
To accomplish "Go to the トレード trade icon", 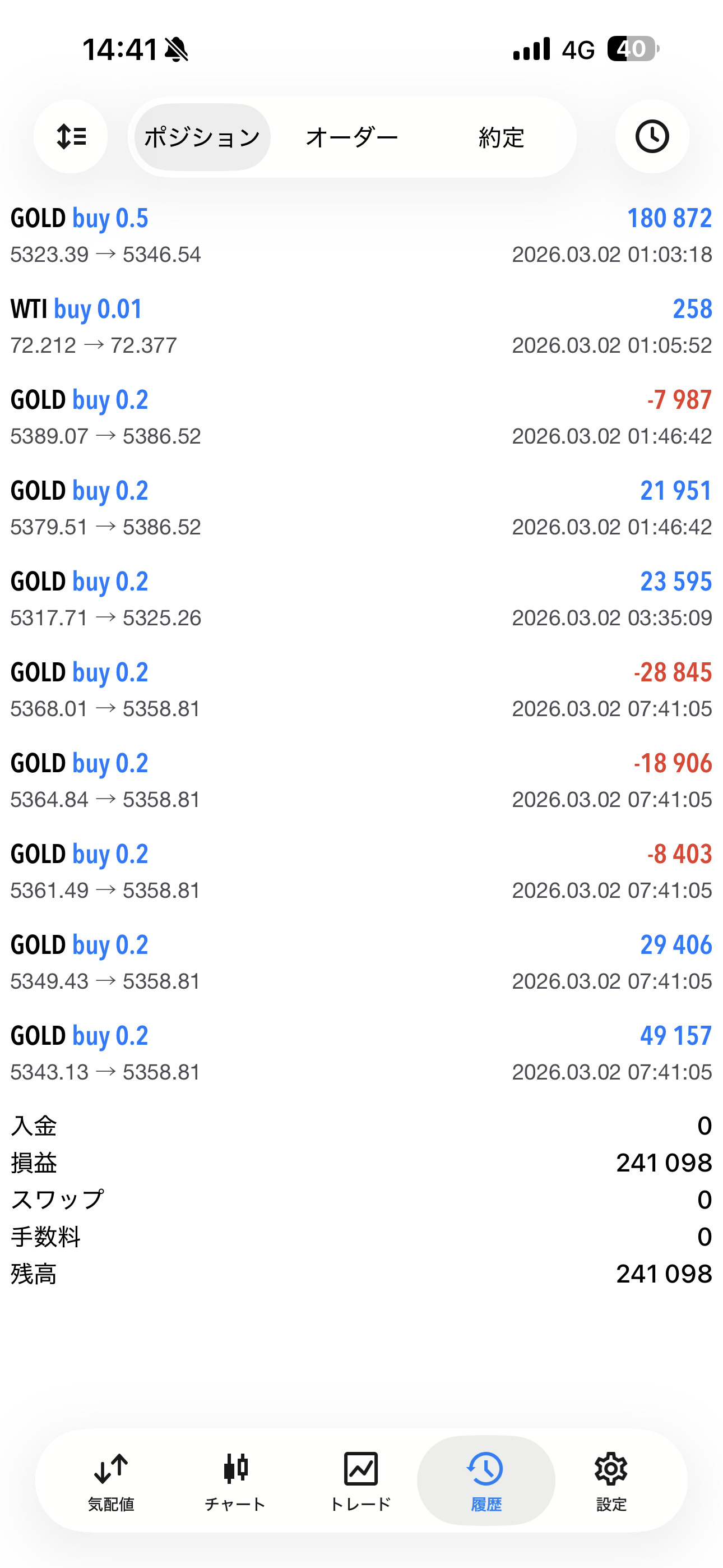I will (360, 1481).
